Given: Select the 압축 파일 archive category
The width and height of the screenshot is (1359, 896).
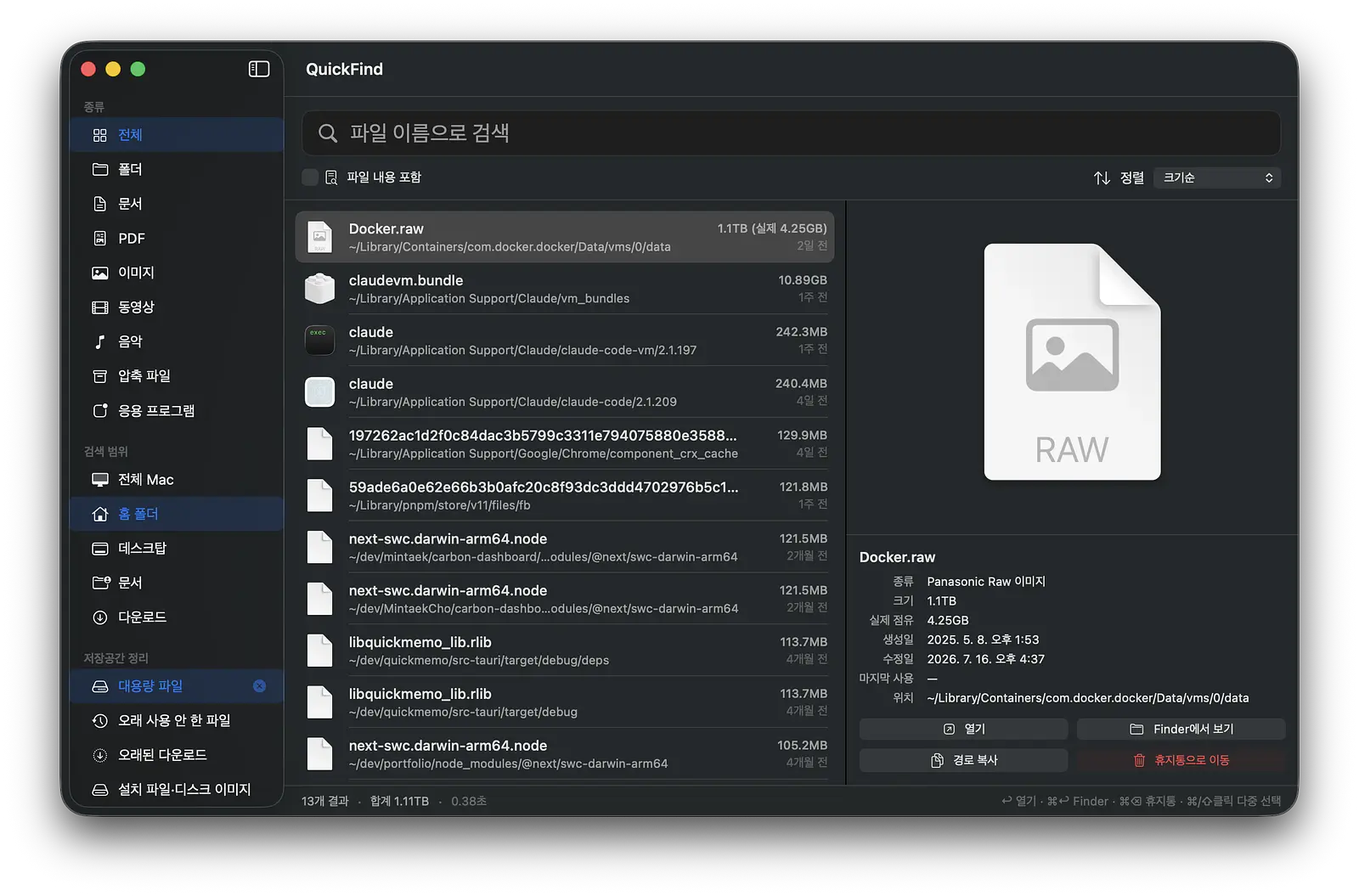Looking at the screenshot, I should [177, 376].
